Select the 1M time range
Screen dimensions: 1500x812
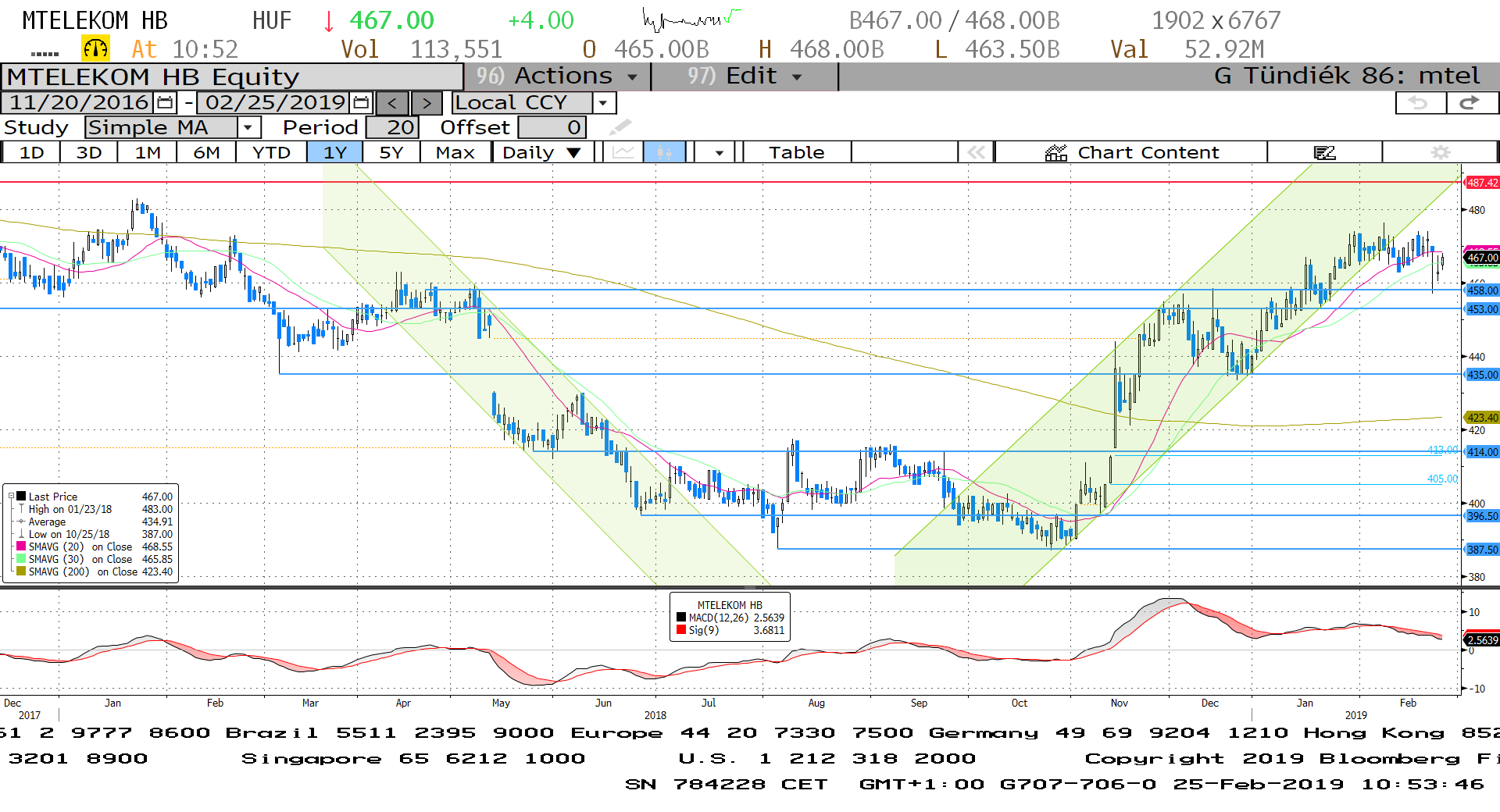click(x=148, y=152)
